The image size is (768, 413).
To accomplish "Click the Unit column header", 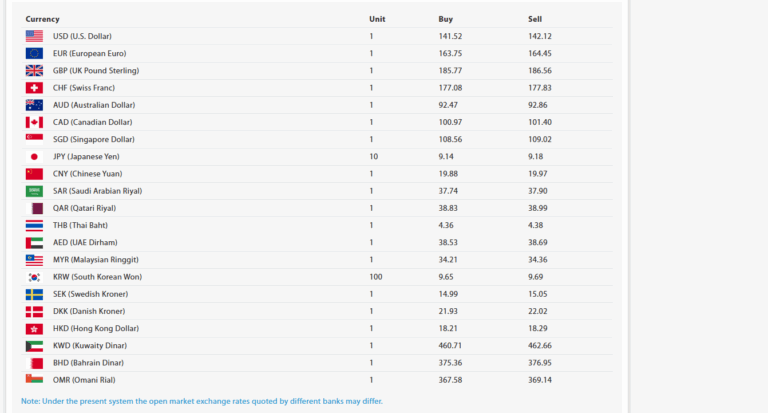I will point(376,19).
